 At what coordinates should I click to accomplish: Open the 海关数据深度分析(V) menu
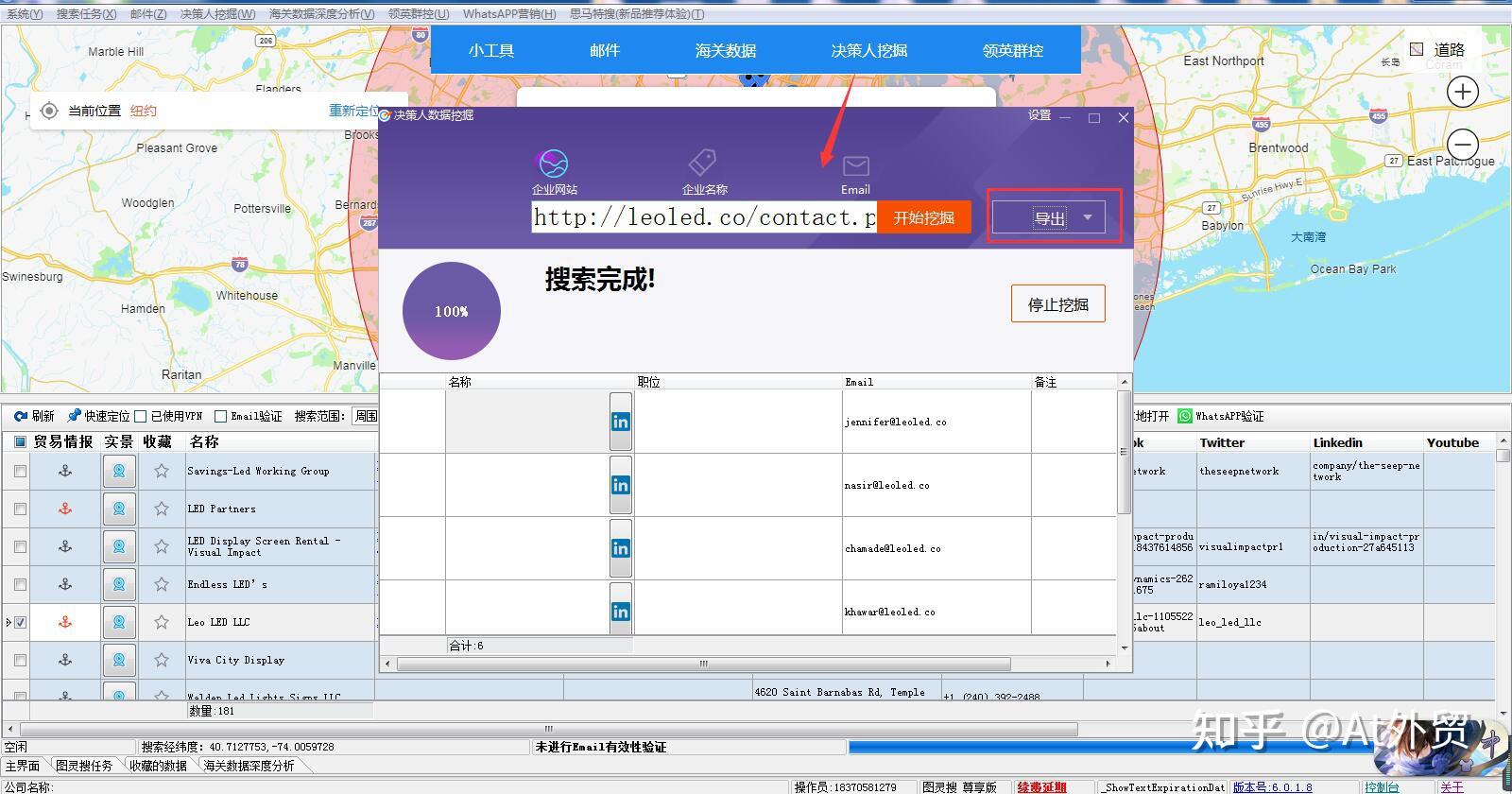(x=321, y=14)
